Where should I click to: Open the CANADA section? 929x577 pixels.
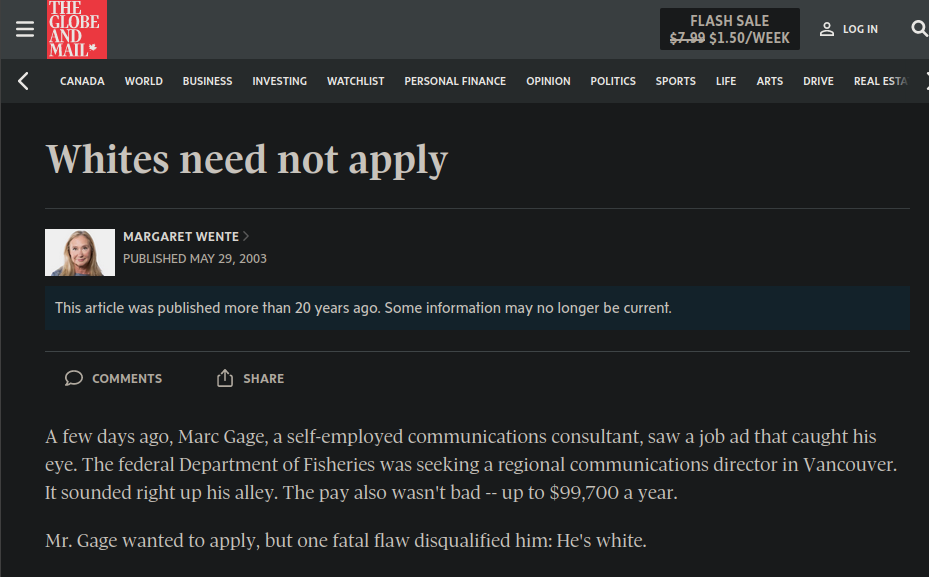click(x=82, y=81)
